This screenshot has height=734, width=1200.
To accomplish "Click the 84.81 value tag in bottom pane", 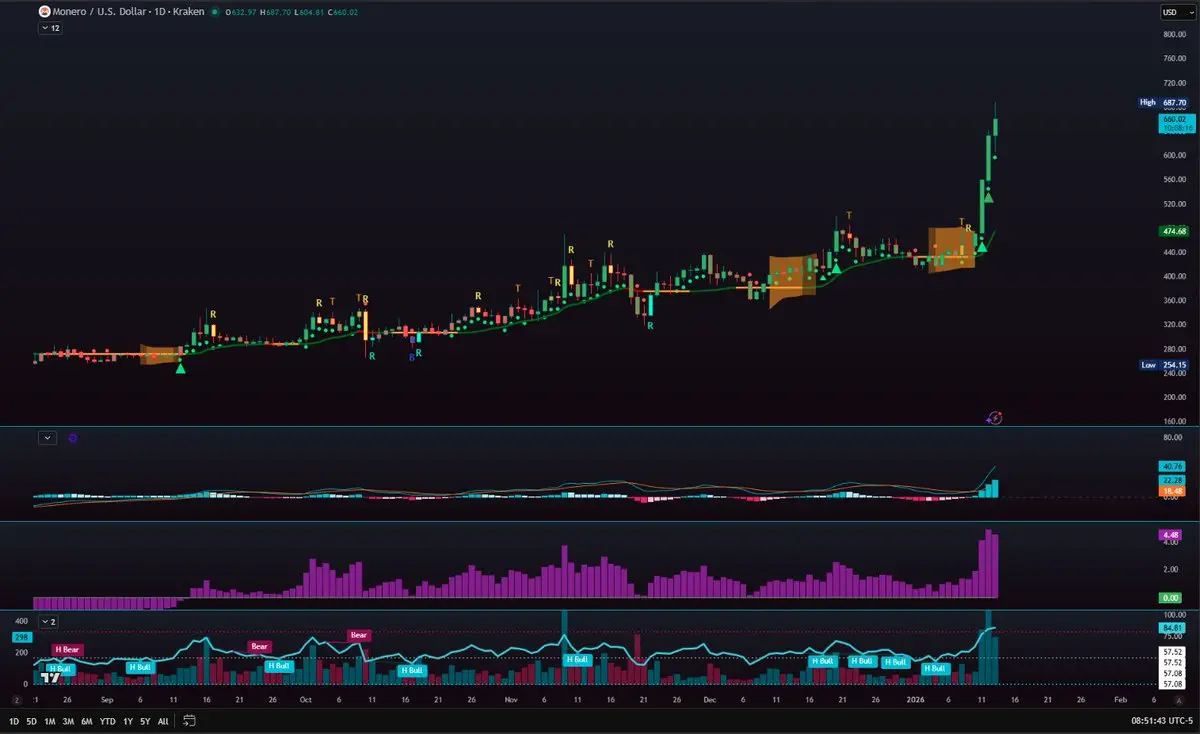I will pyautogui.click(x=1173, y=628).
